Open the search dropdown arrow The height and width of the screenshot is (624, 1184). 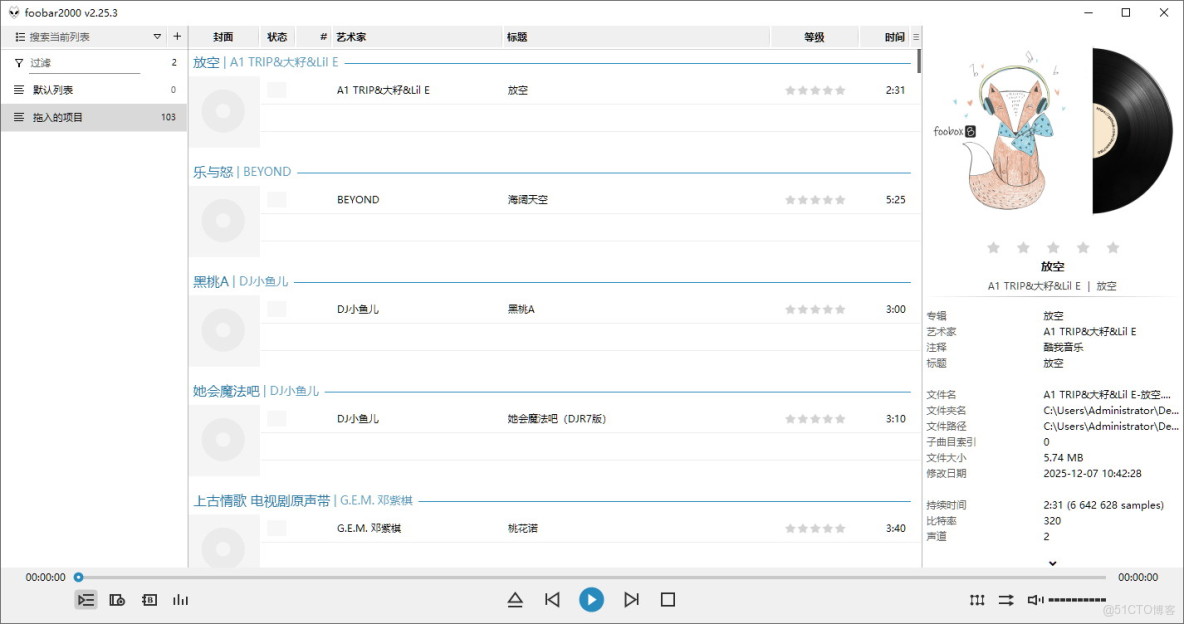(x=157, y=36)
